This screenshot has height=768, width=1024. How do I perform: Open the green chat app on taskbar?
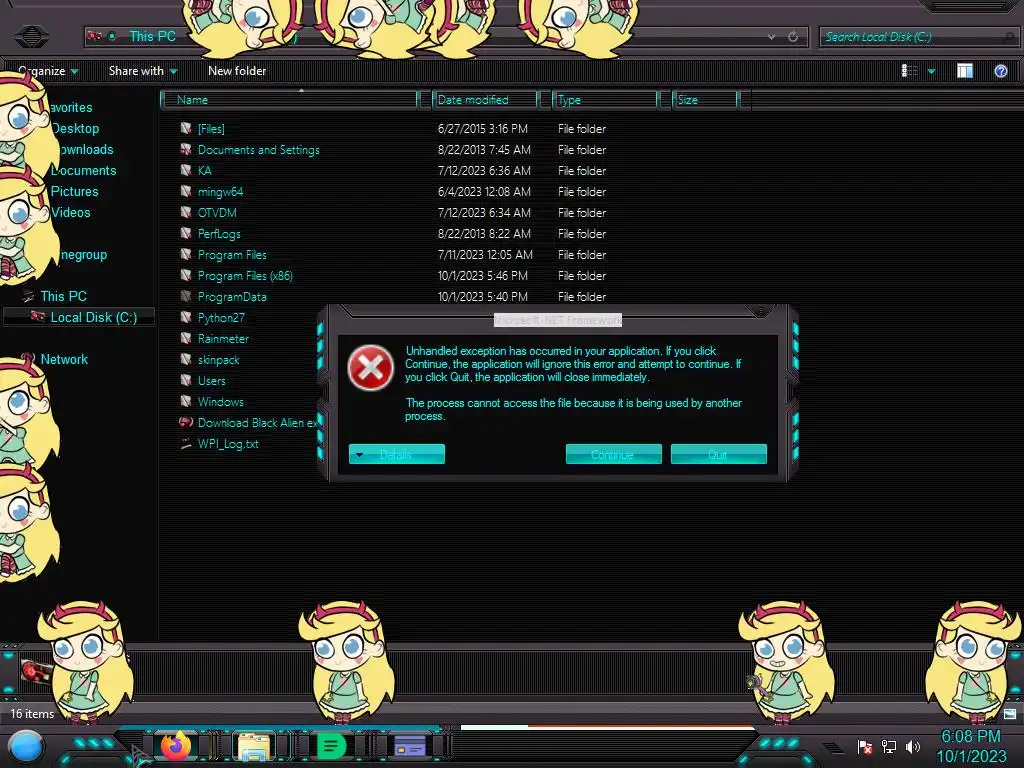click(331, 746)
